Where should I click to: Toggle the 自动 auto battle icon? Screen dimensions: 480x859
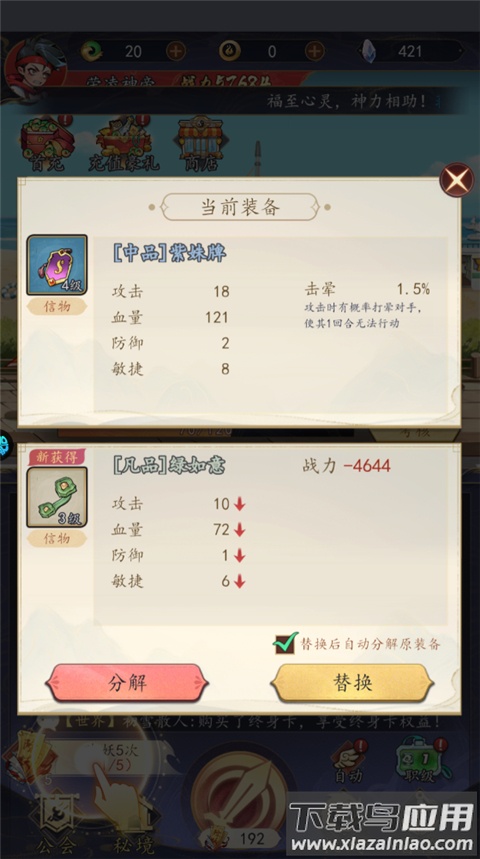click(349, 761)
